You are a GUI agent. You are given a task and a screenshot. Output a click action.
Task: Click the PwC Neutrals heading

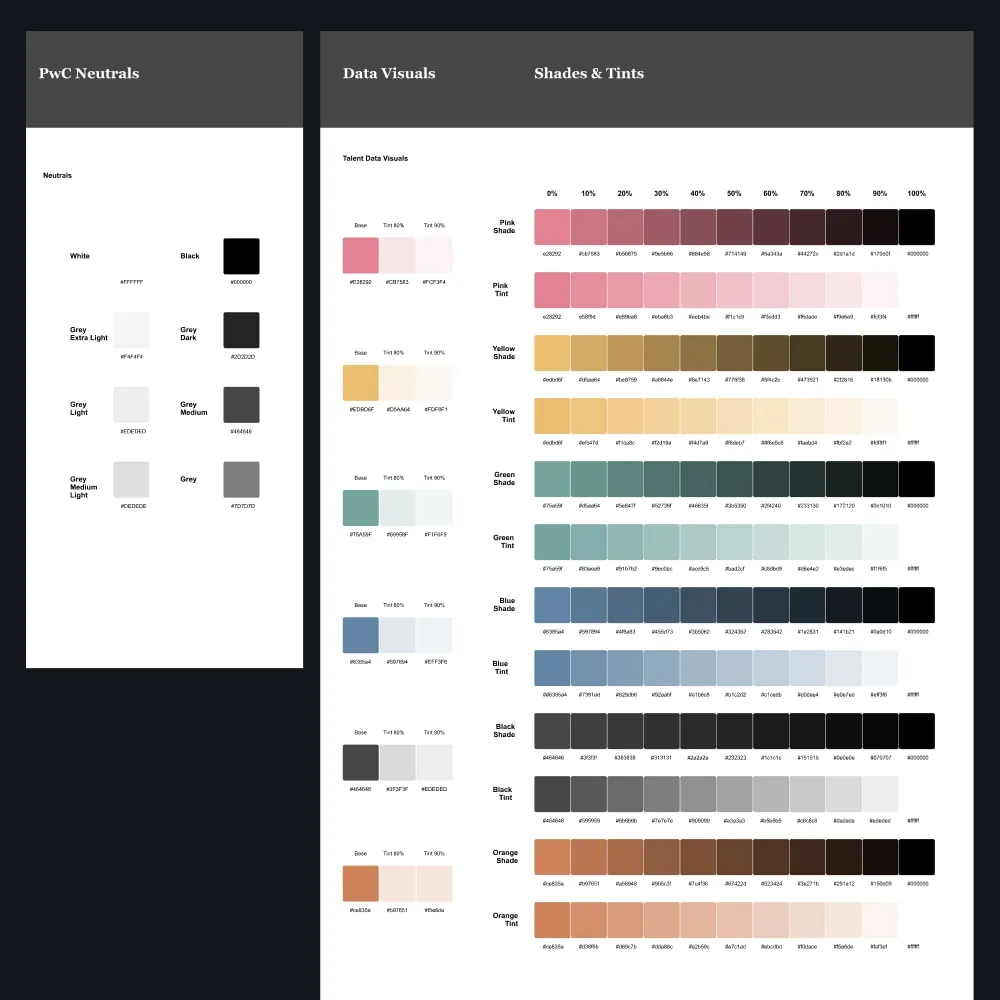89,73
